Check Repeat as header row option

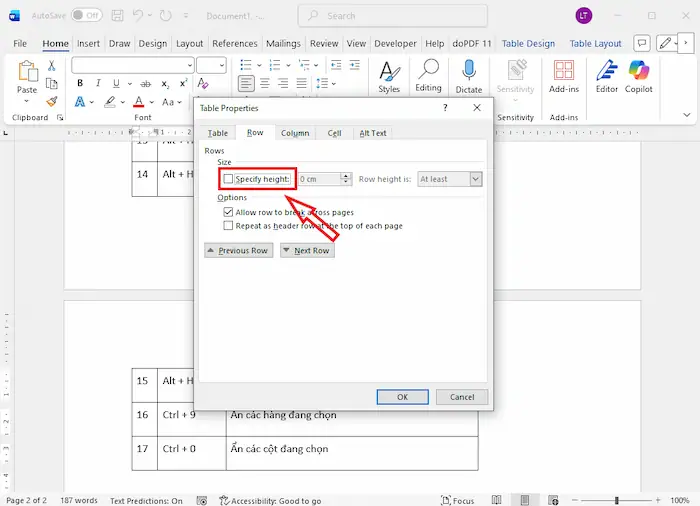(229, 226)
